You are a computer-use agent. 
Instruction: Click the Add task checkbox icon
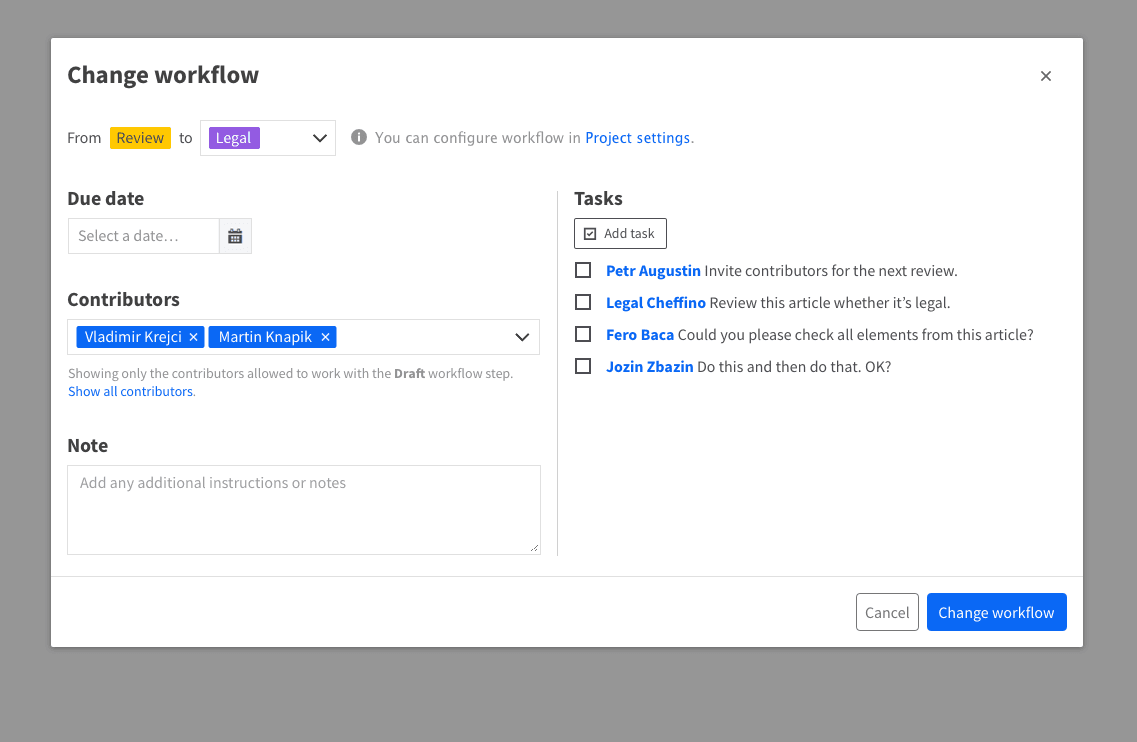tap(589, 232)
